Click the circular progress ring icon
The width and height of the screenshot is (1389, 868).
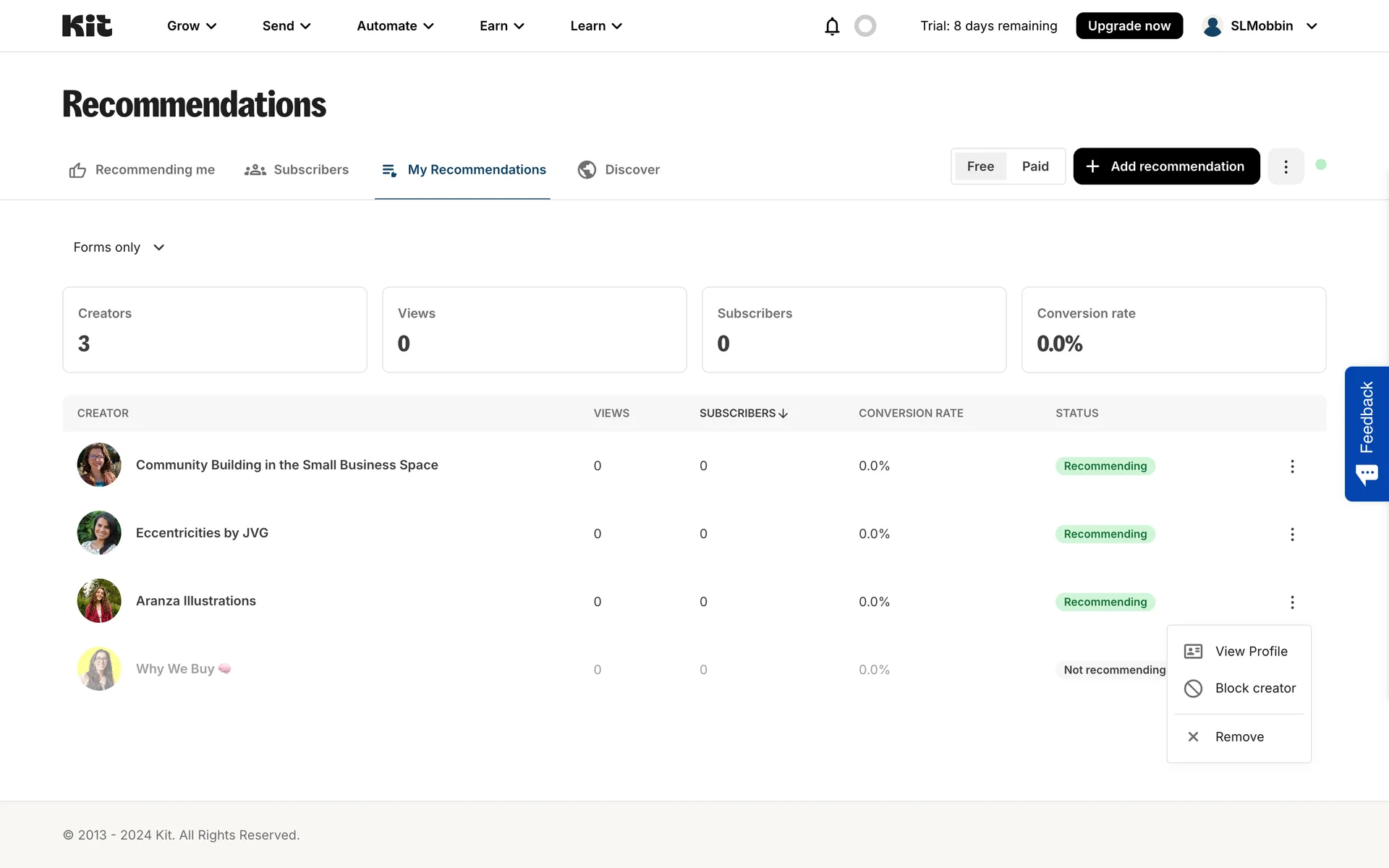[865, 26]
